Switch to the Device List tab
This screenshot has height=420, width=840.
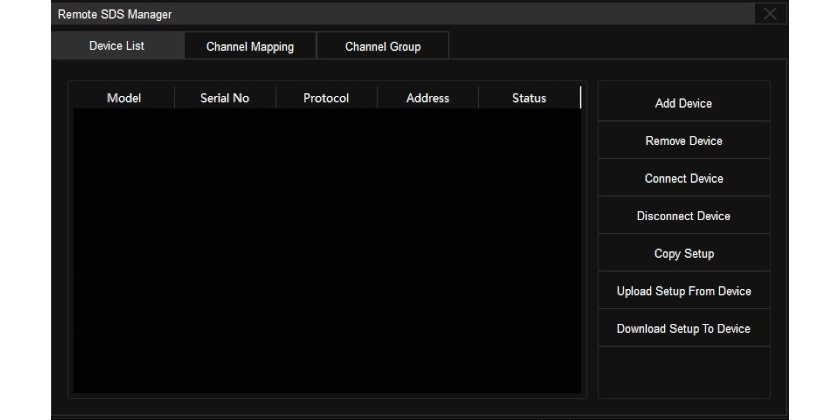tap(117, 46)
